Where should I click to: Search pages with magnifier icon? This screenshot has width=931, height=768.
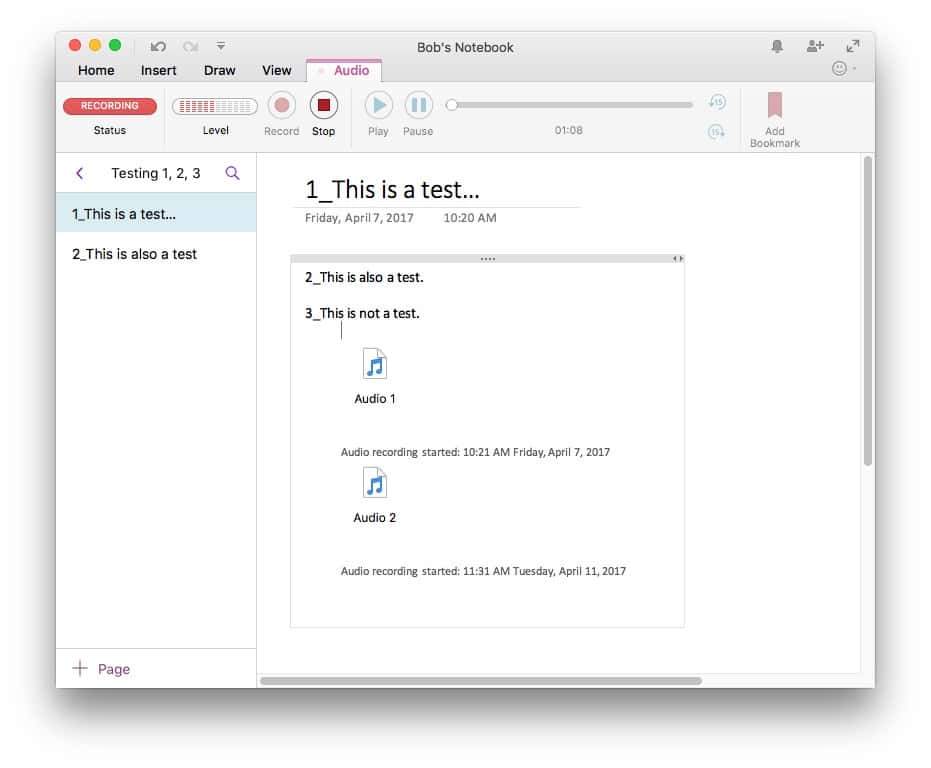coord(233,173)
